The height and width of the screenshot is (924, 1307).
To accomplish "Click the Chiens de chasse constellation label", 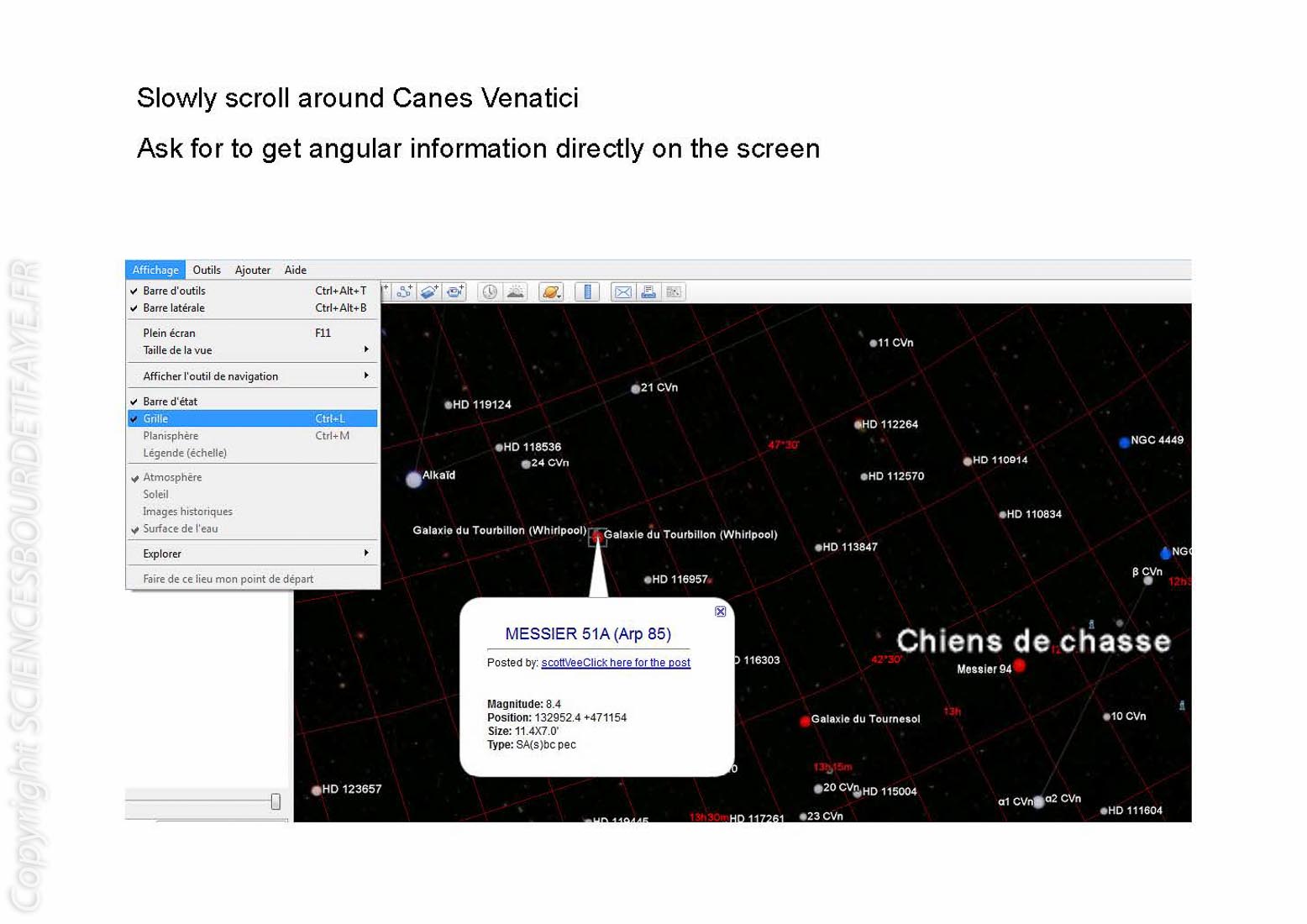I will [x=1033, y=642].
